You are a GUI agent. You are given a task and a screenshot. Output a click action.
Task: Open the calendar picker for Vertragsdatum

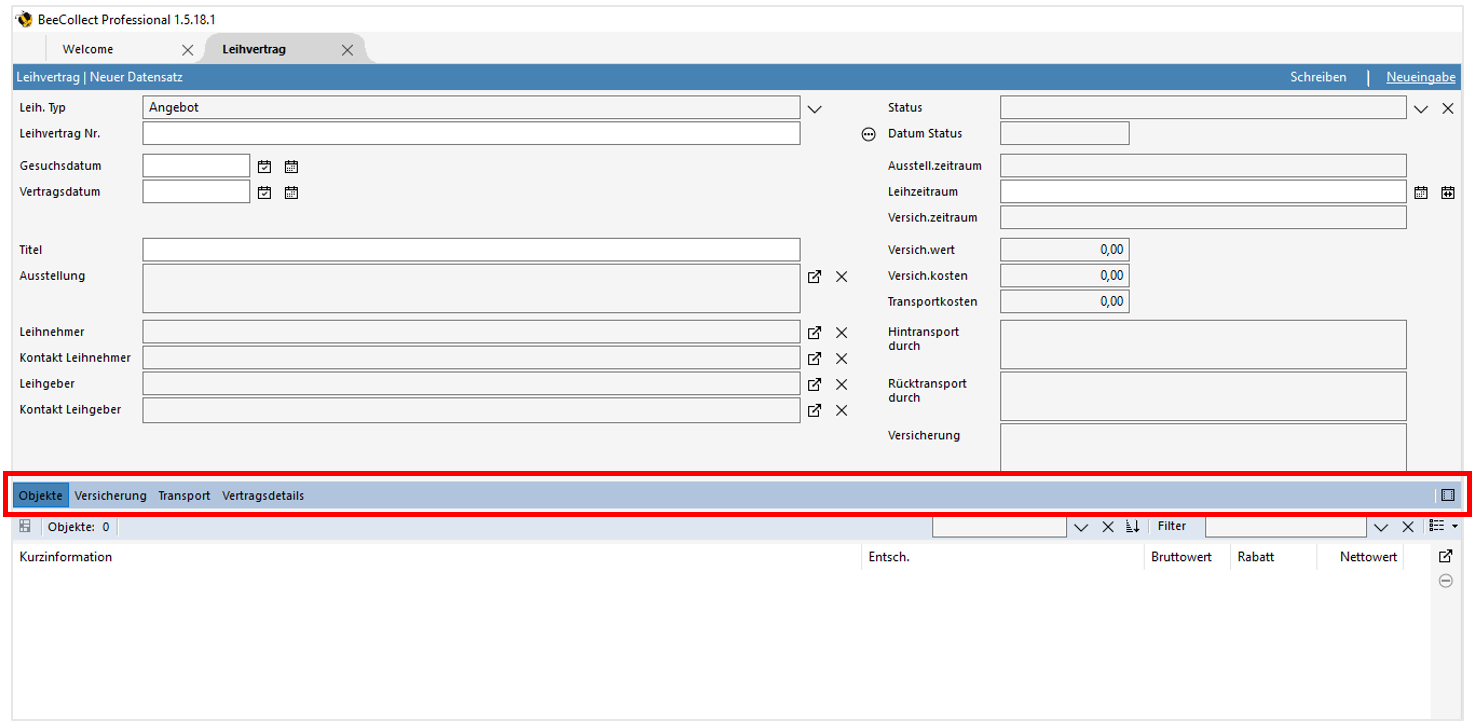(291, 192)
